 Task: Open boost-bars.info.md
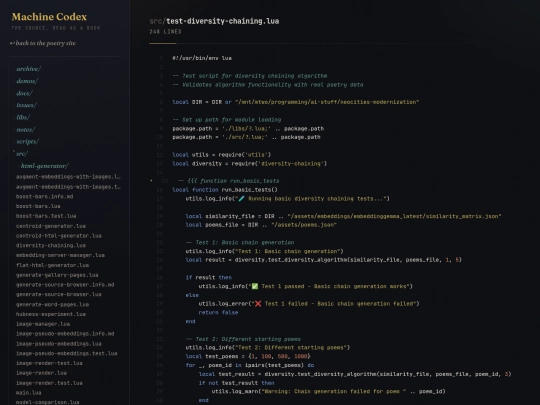[44, 196]
